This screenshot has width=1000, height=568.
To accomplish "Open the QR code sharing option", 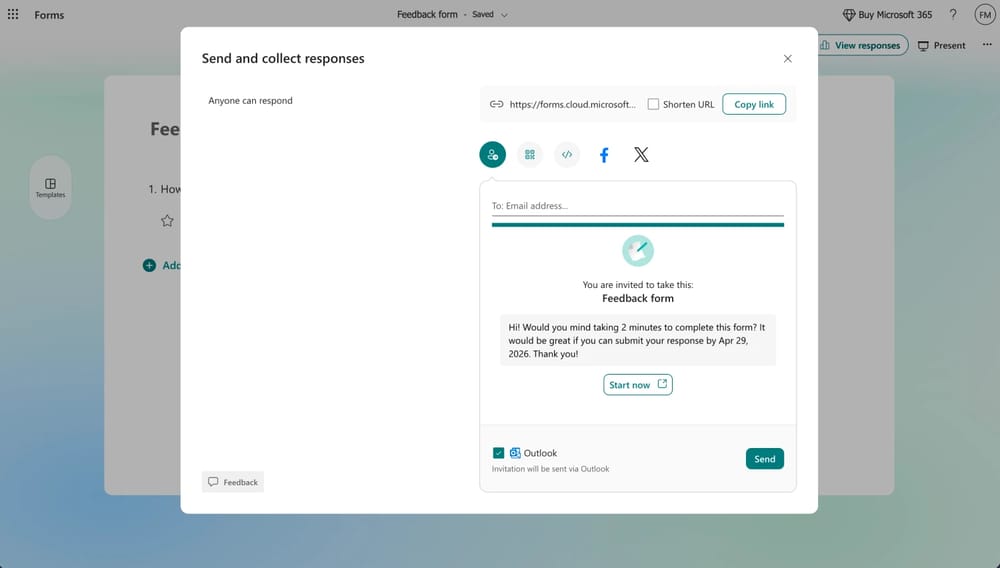I will 530,155.
